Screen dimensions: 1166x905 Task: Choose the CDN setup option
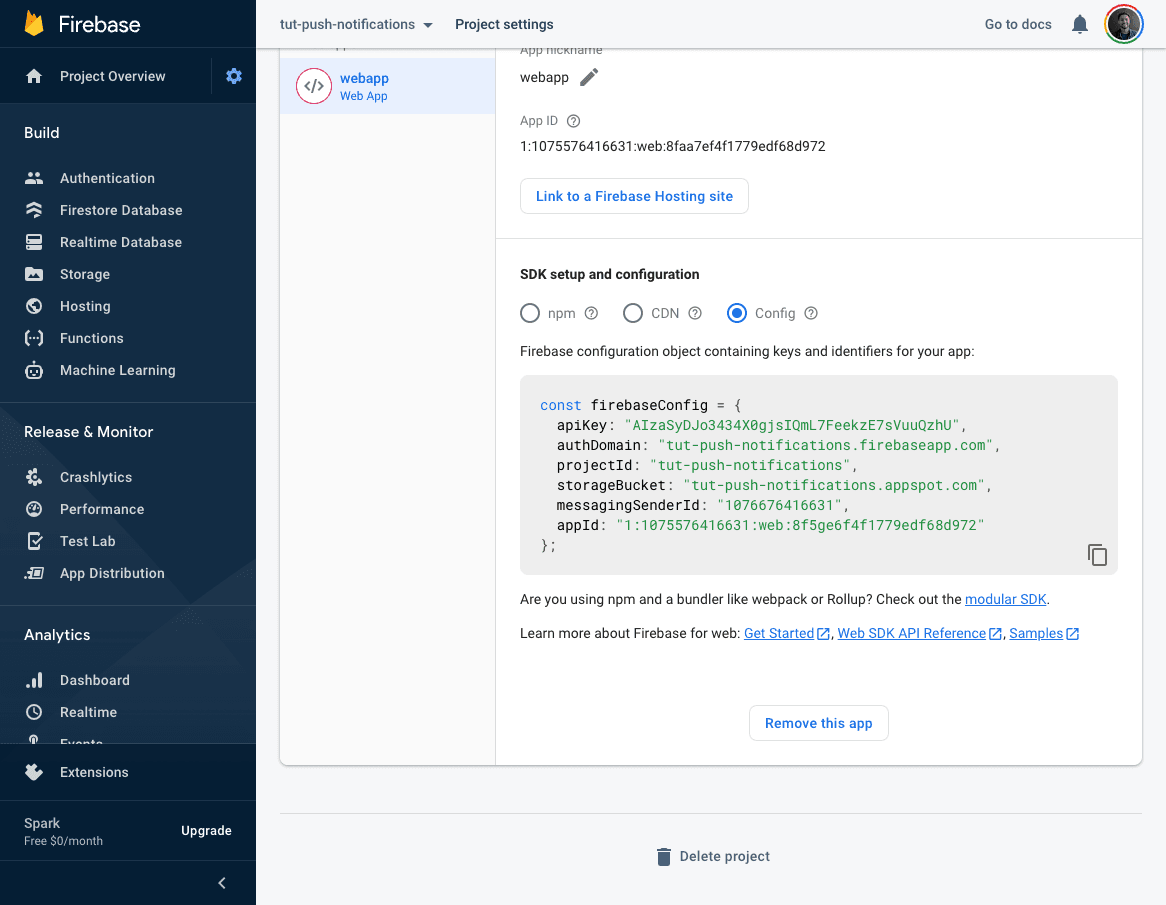pos(632,313)
